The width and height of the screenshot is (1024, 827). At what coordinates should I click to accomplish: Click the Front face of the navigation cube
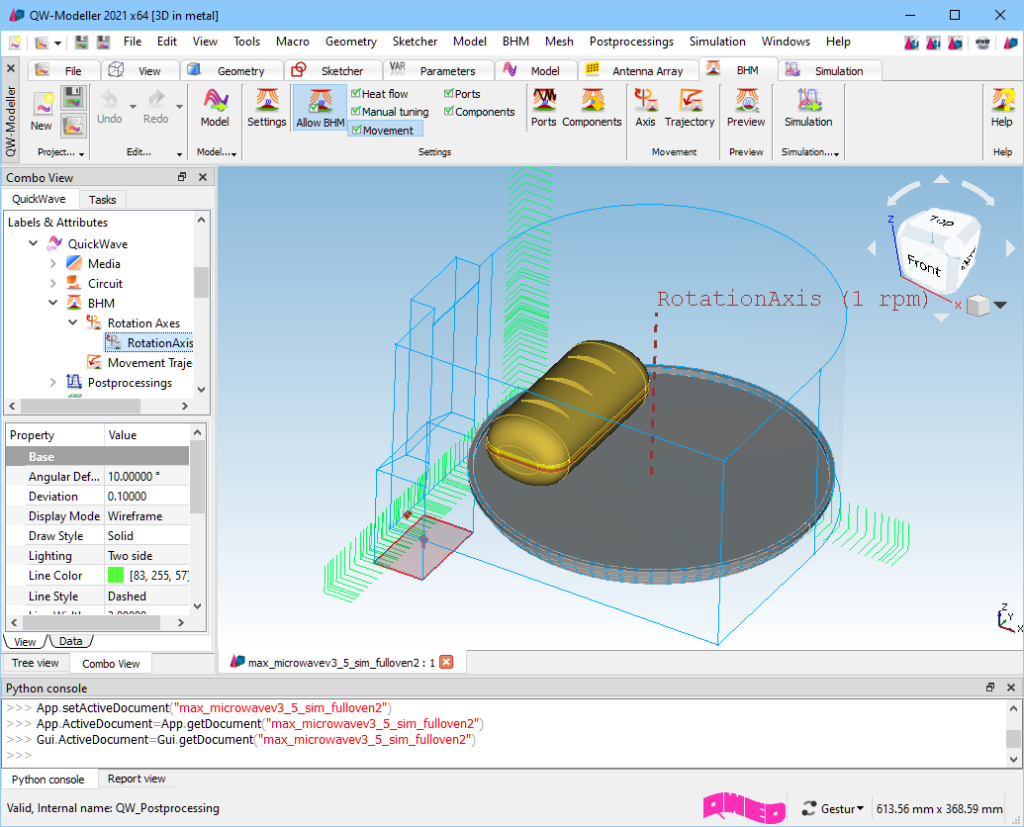[x=925, y=265]
